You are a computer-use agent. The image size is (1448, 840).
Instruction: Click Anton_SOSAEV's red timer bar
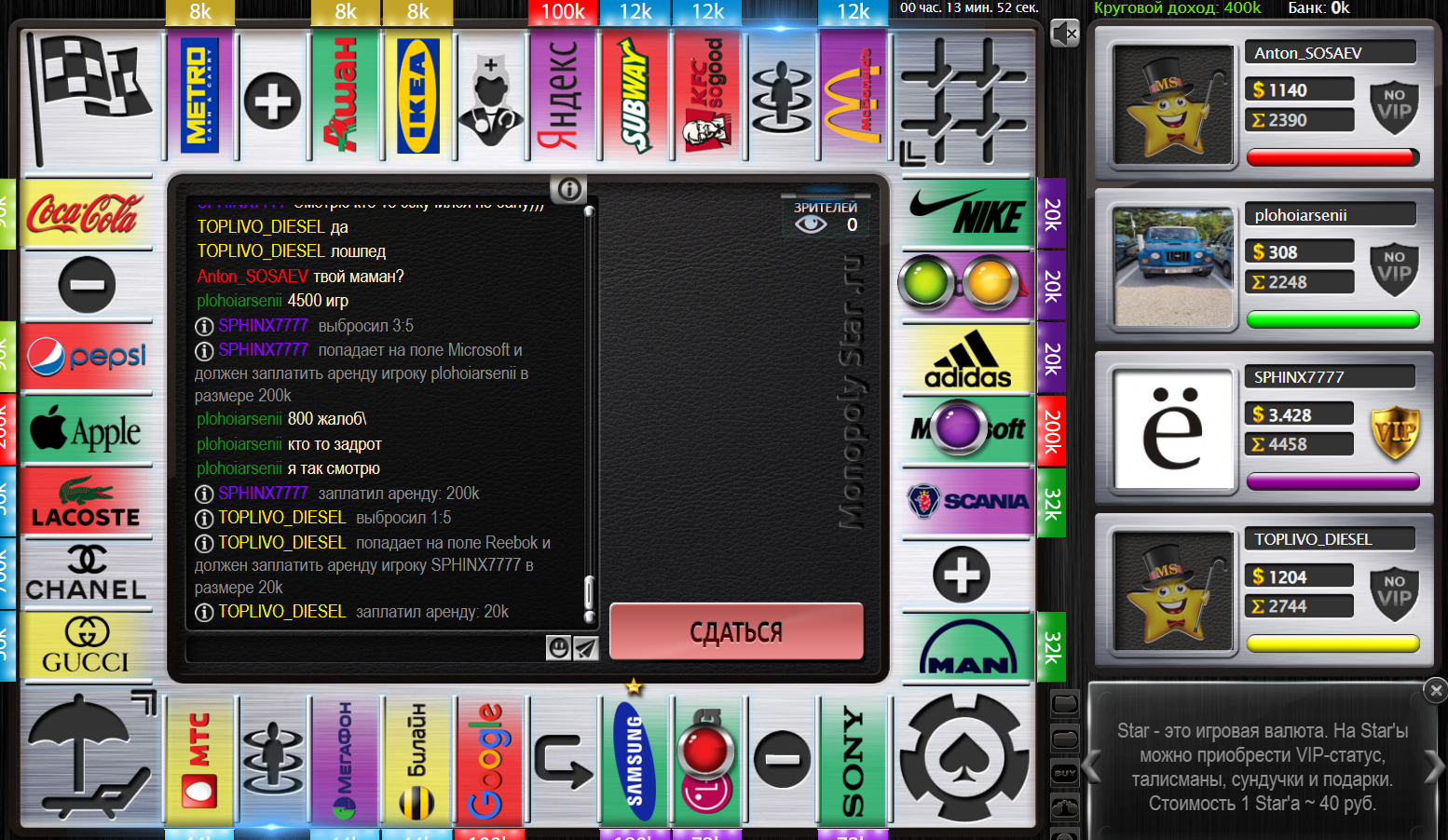coord(1332,157)
